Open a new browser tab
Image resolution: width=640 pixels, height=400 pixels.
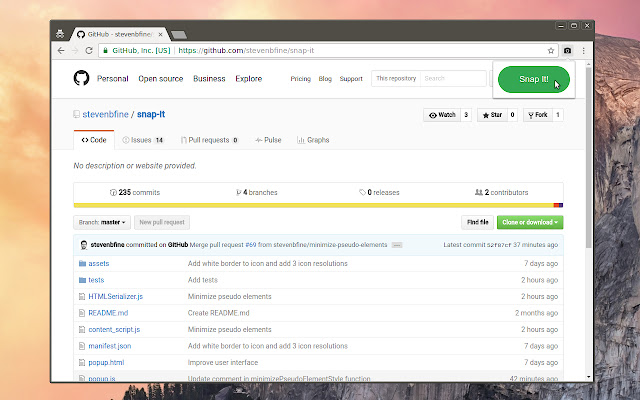click(178, 35)
